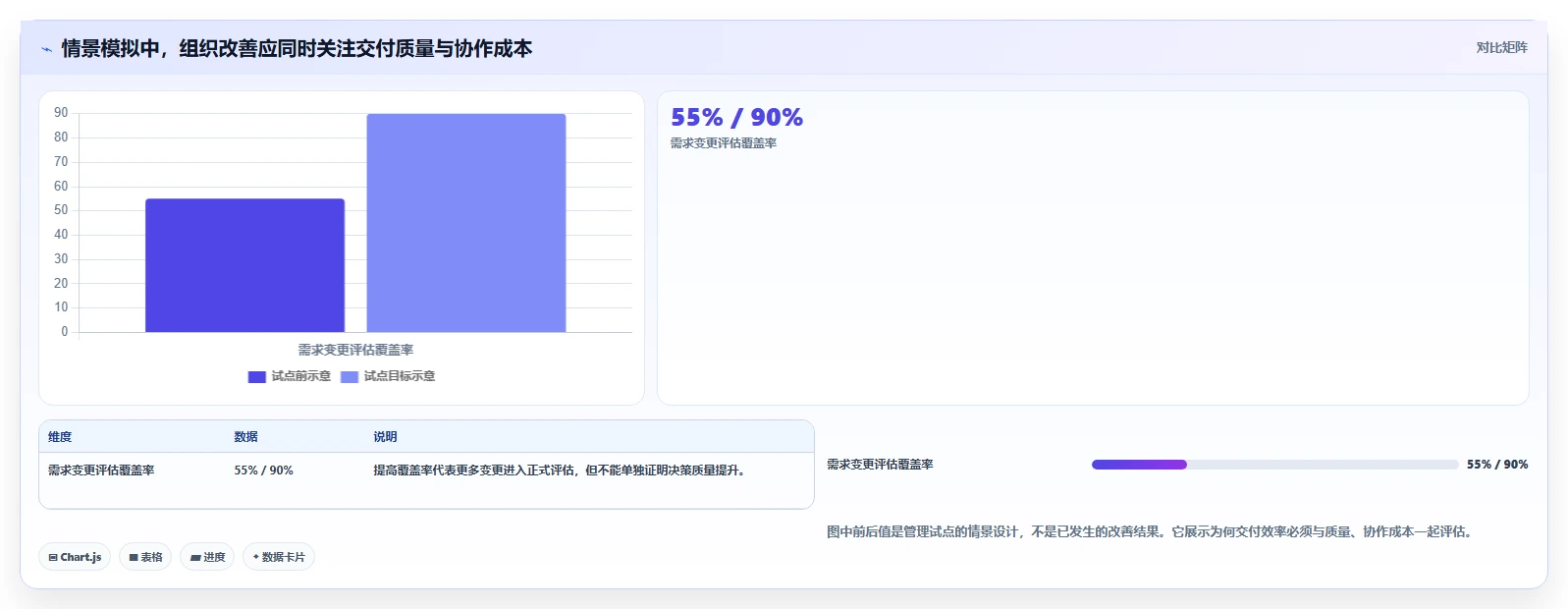Click the 需求变更评估覆盖率 cell in the table
The width and height of the screenshot is (1568, 609).
pos(101,471)
